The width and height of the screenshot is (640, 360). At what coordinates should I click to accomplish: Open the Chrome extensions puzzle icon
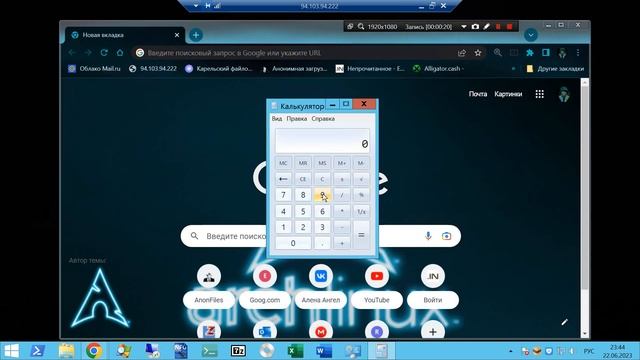click(x=530, y=53)
